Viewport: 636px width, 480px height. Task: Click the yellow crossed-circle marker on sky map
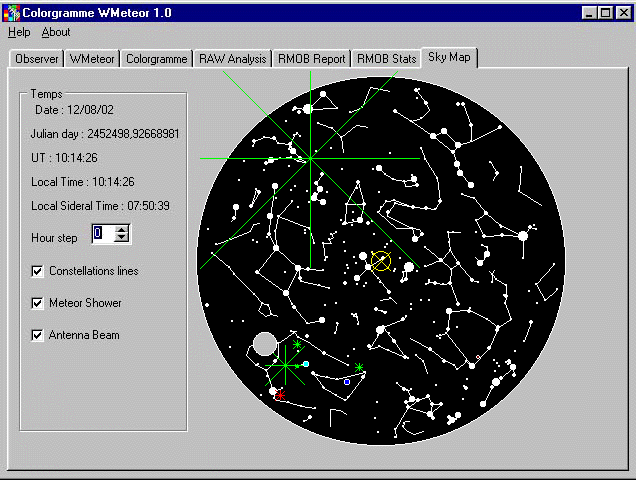pos(381,261)
